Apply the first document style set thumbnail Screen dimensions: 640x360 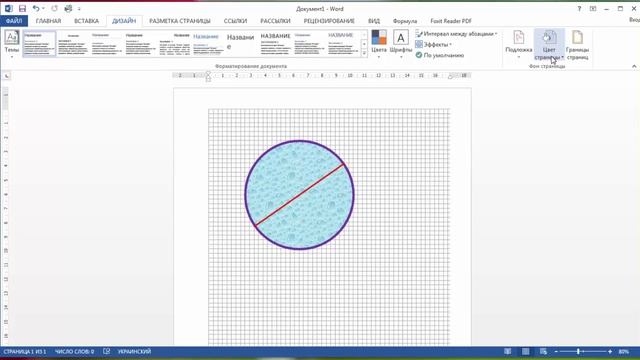point(39,43)
